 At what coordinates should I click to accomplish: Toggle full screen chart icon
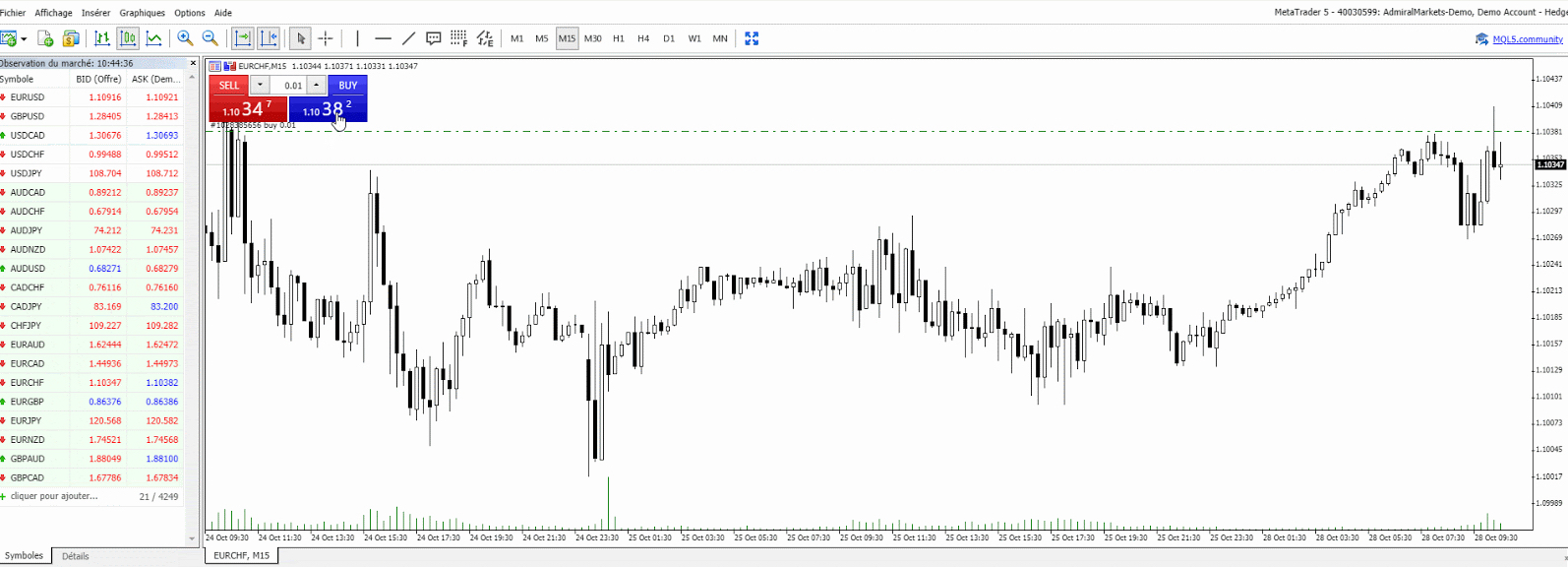pos(752,38)
